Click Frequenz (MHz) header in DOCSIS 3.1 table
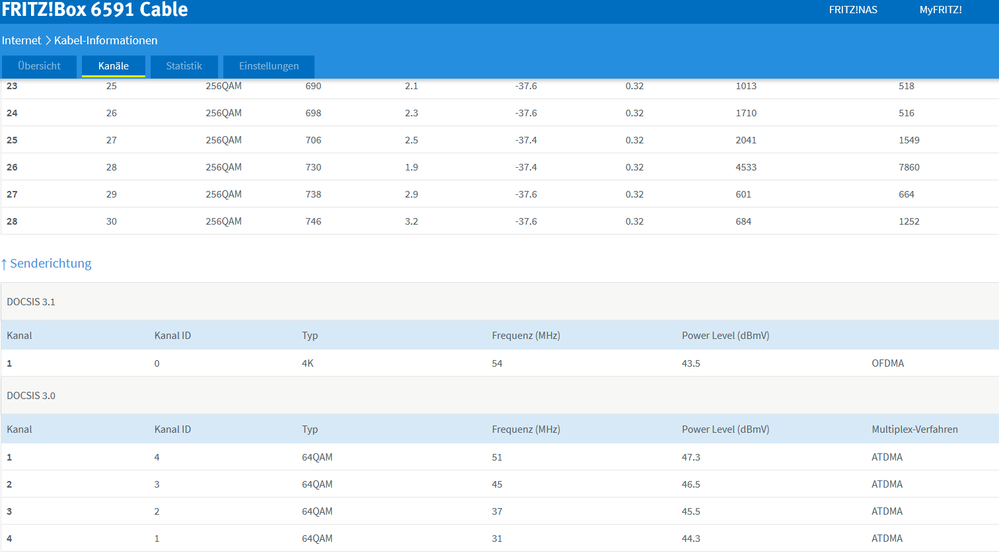Screen dimensions: 999x557 pyautogui.click(x=526, y=336)
